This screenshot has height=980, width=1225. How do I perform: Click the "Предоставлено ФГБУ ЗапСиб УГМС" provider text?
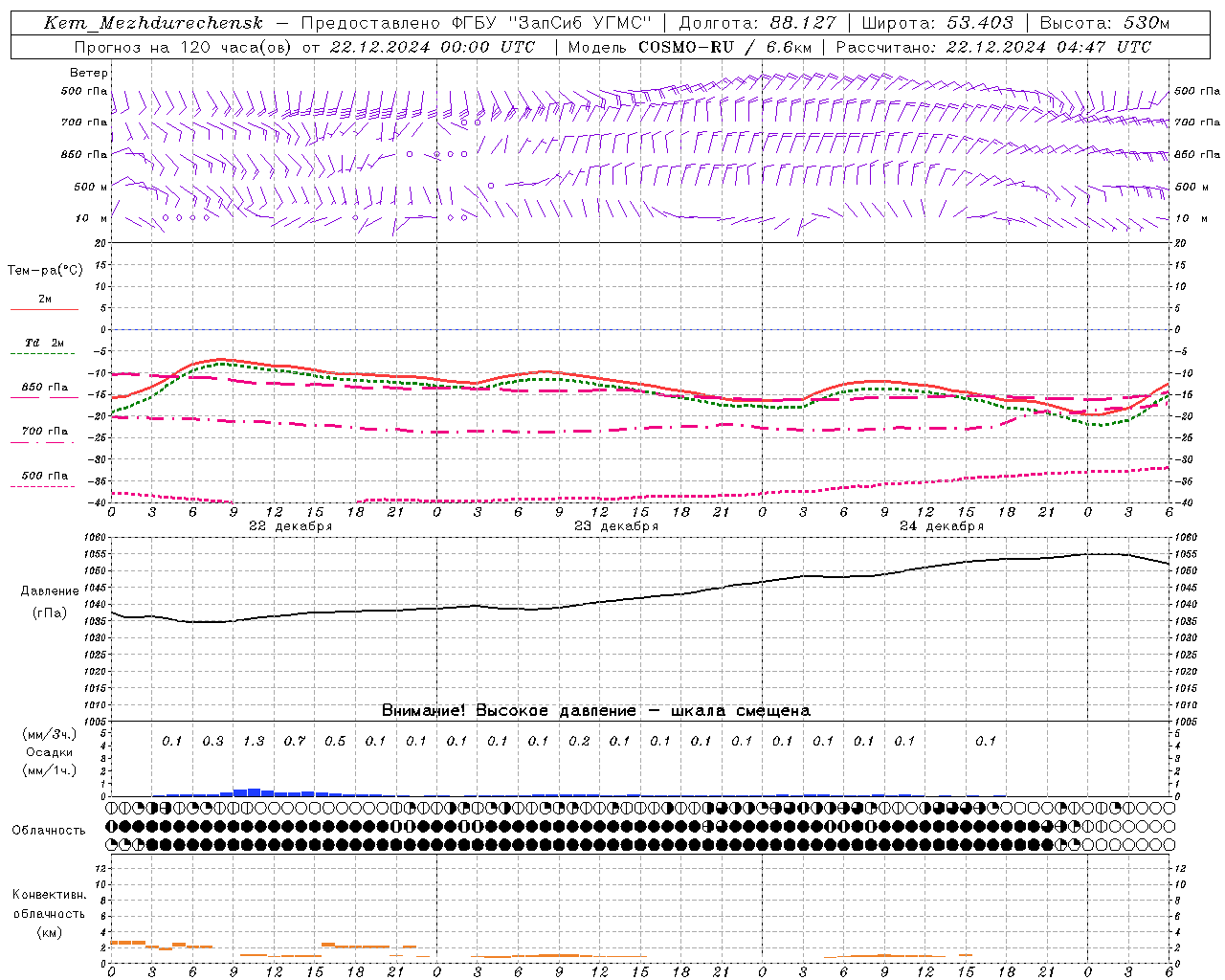pyautogui.click(x=476, y=23)
